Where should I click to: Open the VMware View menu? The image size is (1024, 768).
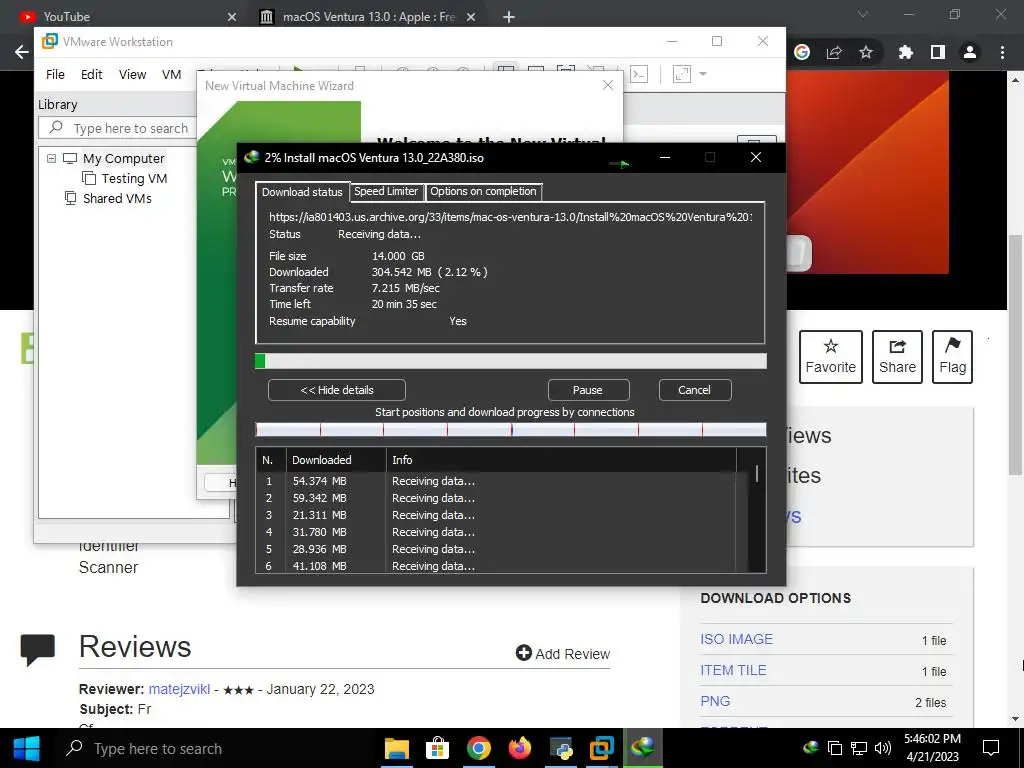click(132, 74)
